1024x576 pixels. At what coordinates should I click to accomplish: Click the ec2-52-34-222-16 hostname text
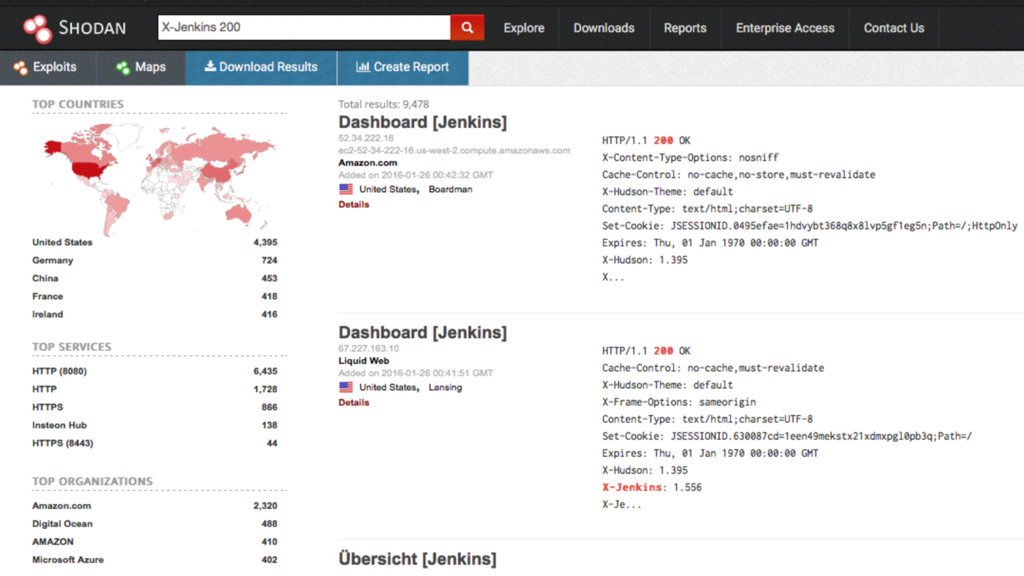pyautogui.click(x=454, y=150)
